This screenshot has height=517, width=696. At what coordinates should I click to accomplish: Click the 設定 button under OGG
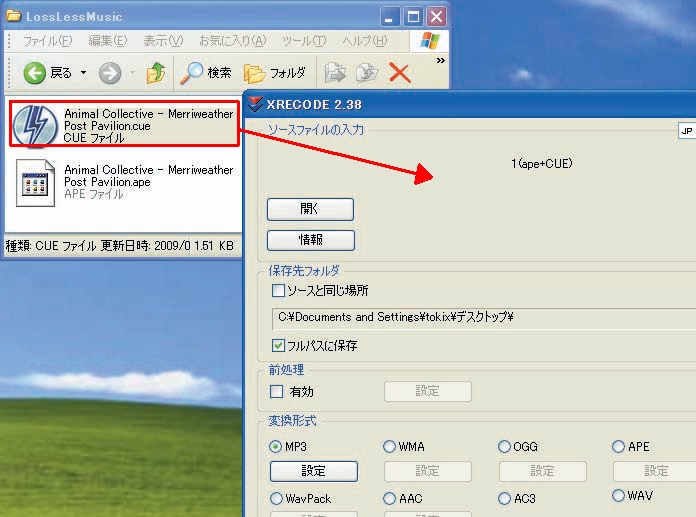click(x=542, y=471)
